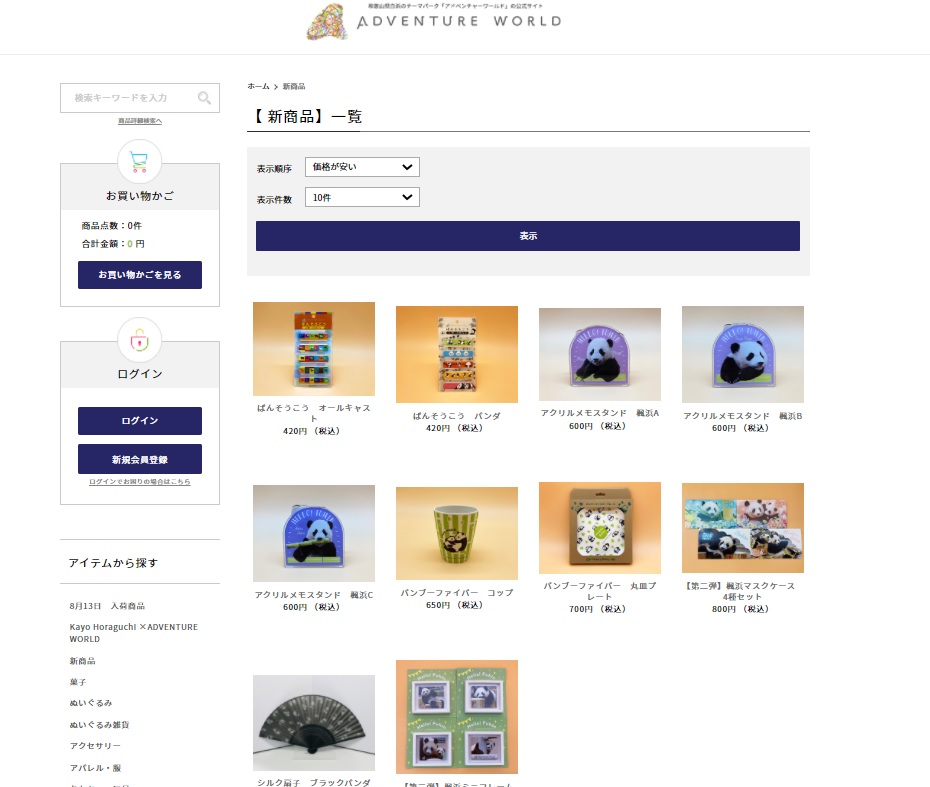The image size is (930, 787).
Task: Open アクリルメモスタンド 楓浜B image
Action: [743, 354]
